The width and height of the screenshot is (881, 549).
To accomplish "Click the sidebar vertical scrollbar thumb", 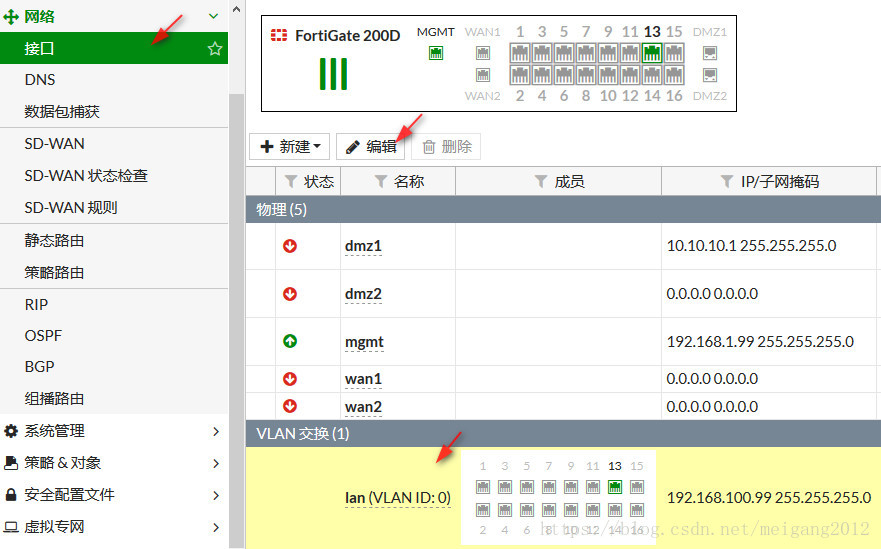I will tap(237, 320).
